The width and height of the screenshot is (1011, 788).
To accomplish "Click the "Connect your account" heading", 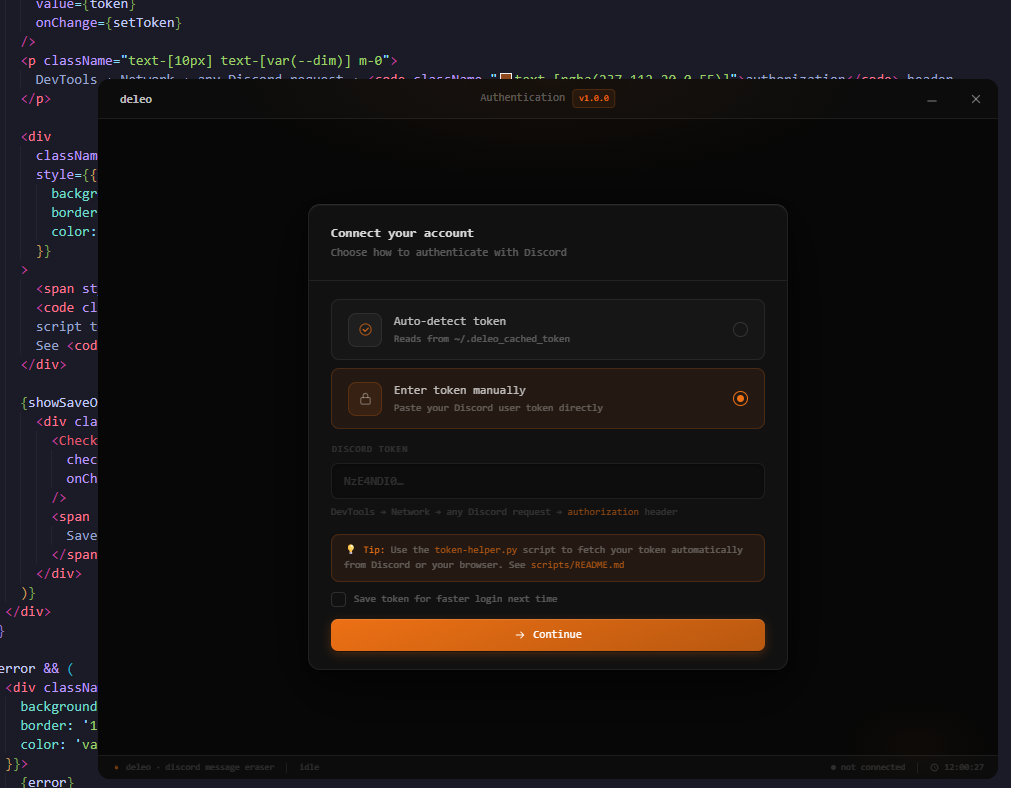I will 402,233.
